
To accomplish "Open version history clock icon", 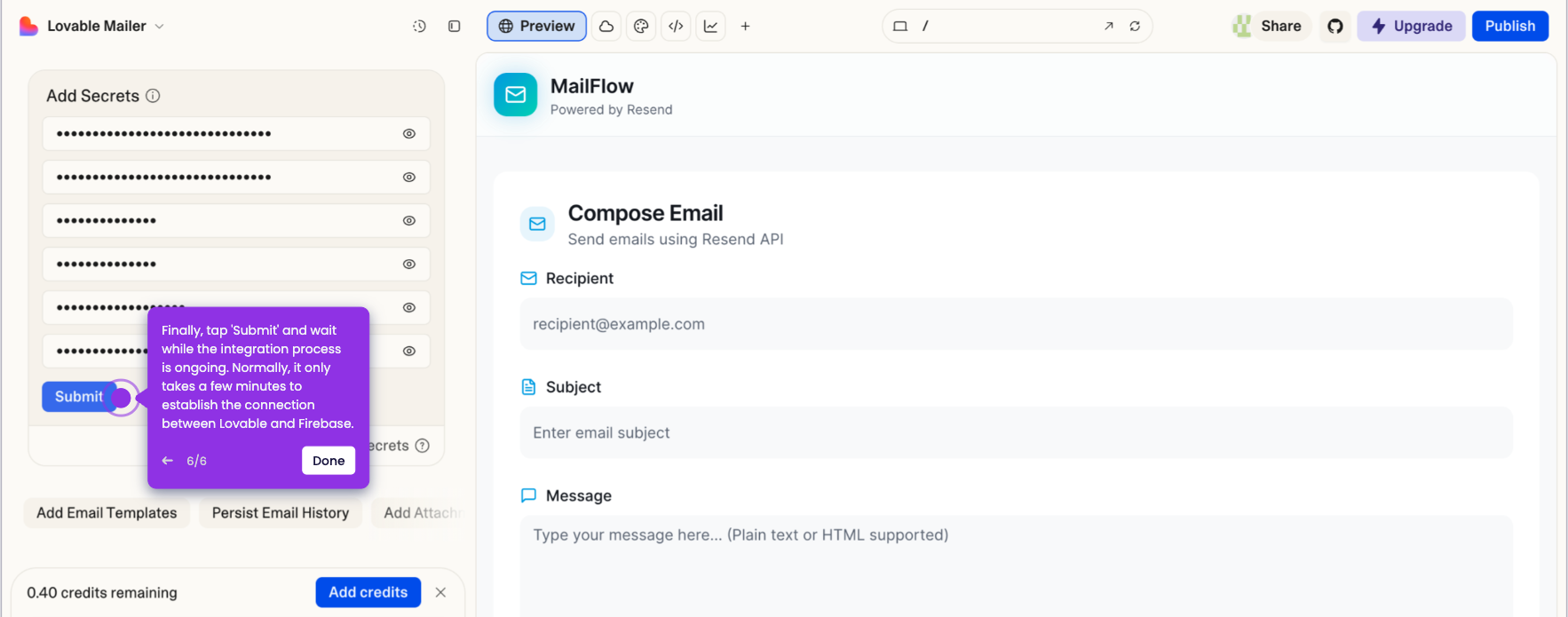I will coord(419,27).
